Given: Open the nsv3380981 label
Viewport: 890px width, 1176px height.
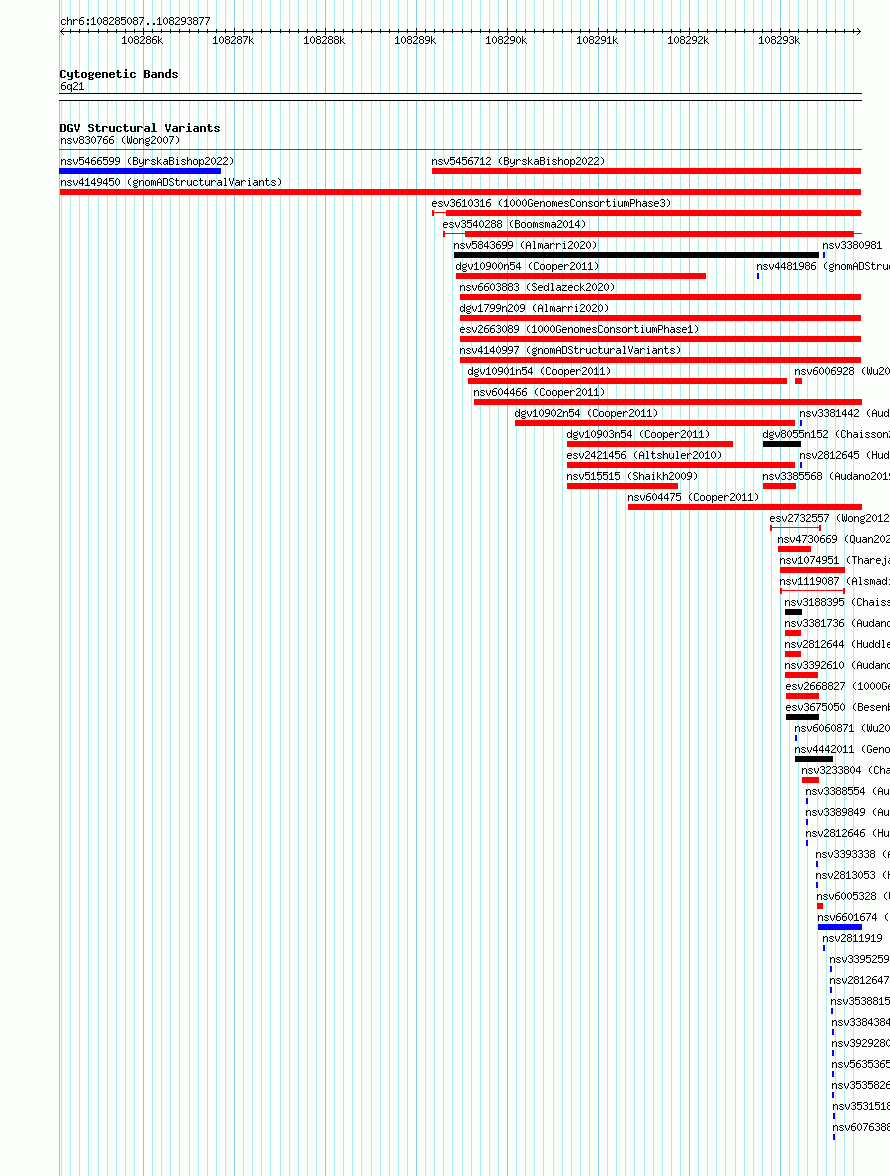Looking at the screenshot, I should pos(853,245).
